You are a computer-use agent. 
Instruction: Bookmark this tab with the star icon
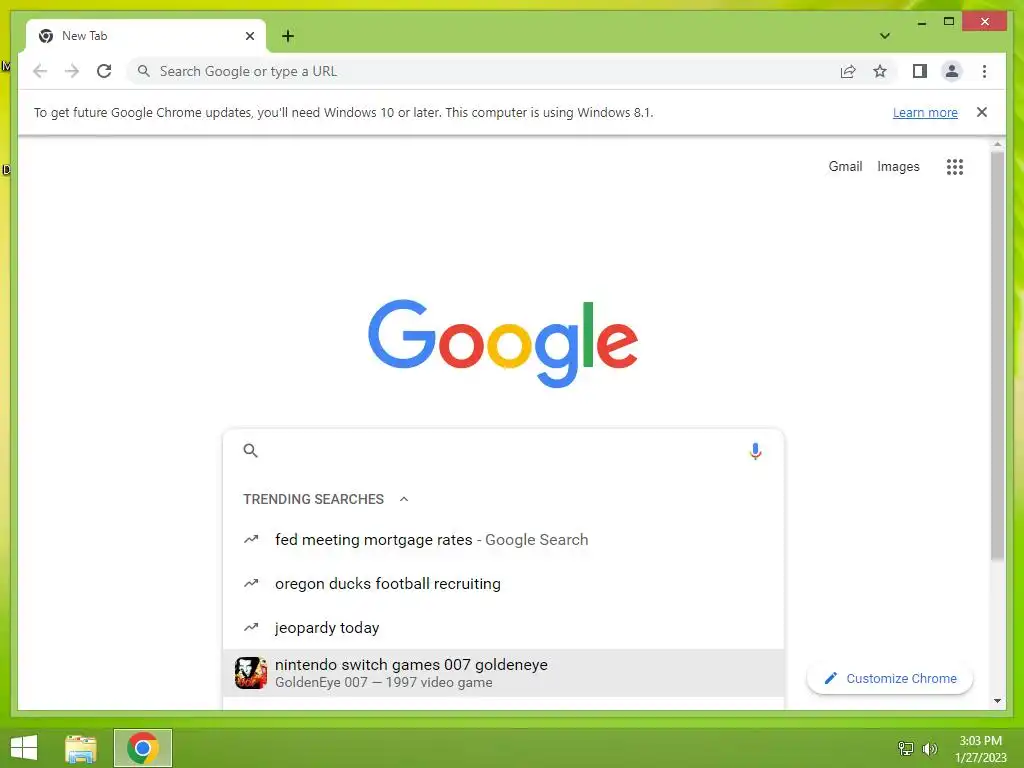880,71
